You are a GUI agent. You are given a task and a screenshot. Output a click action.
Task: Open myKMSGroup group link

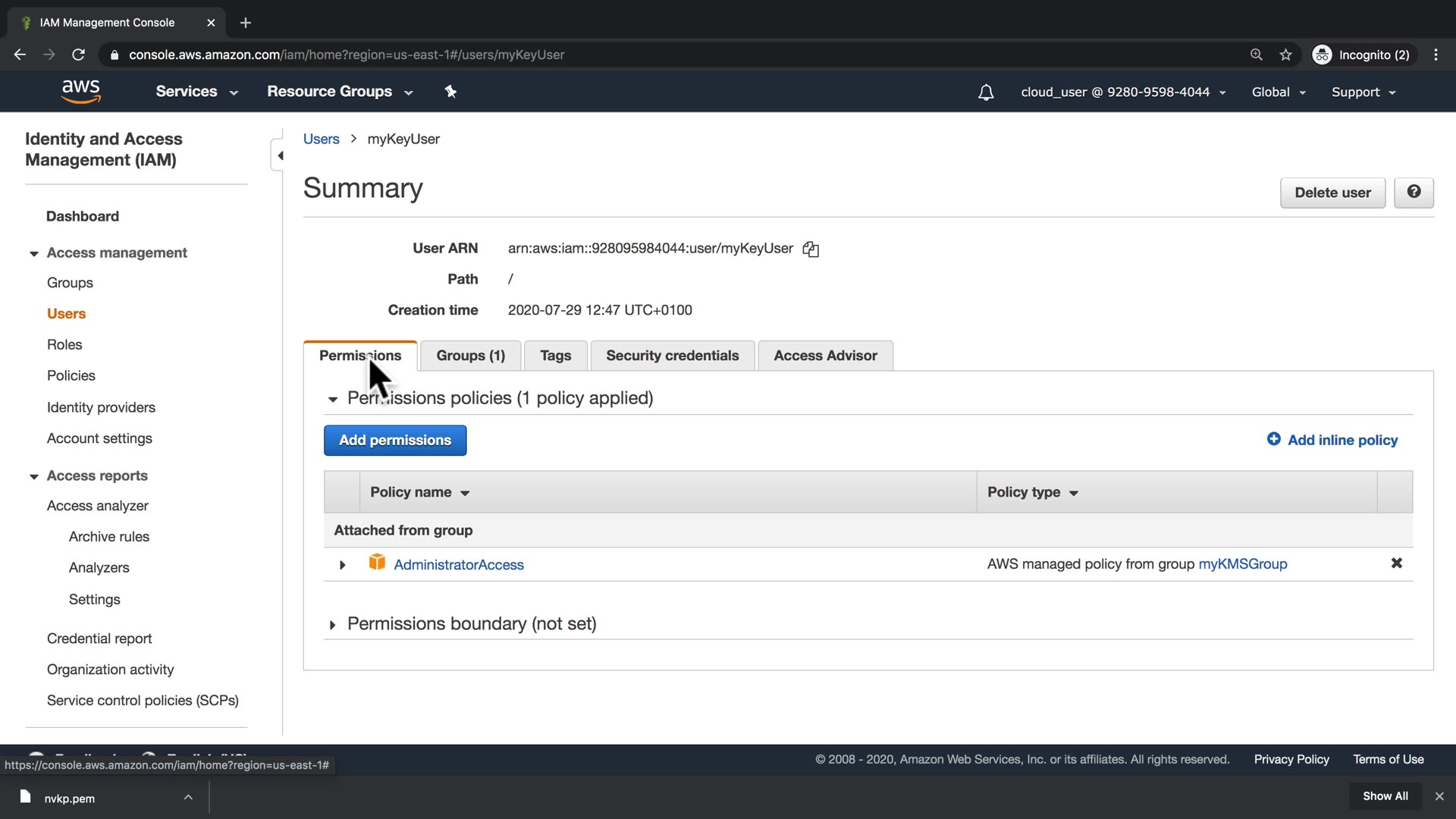[x=1242, y=564]
